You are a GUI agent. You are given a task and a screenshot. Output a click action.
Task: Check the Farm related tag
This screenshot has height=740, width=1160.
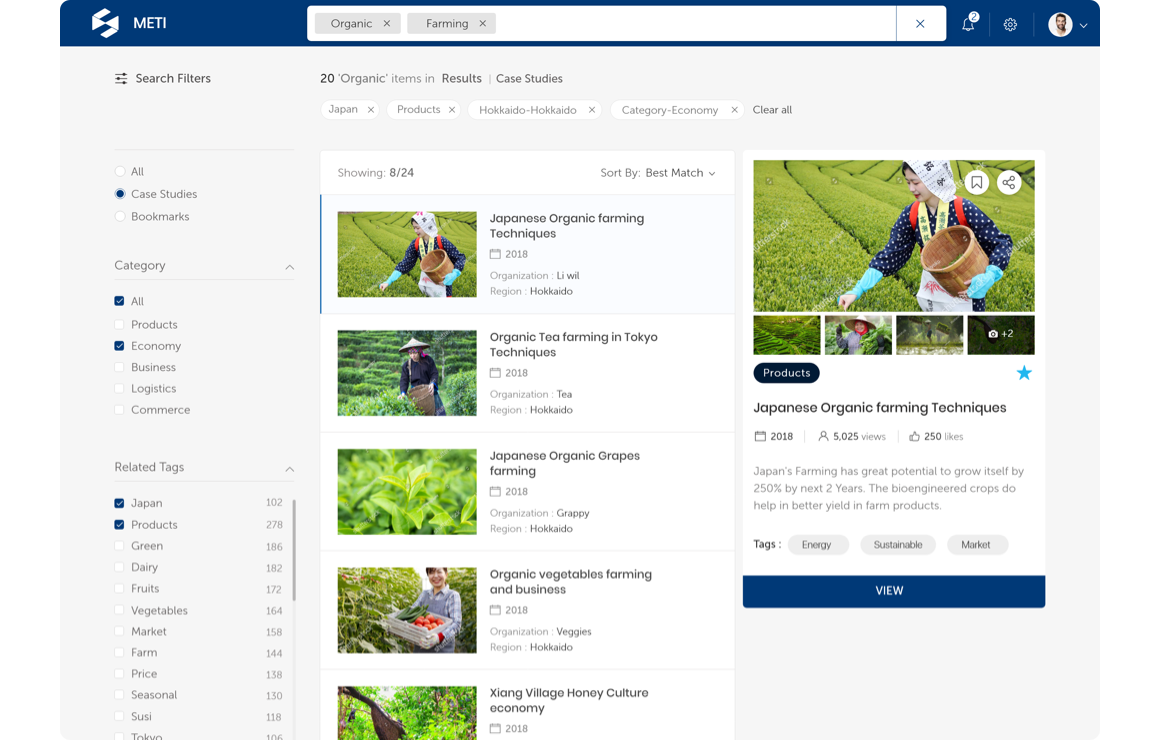(119, 652)
